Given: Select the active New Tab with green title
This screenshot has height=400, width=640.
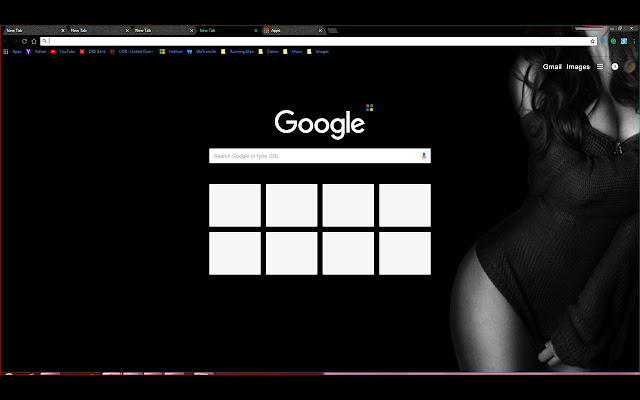Looking at the screenshot, I should point(227,31).
